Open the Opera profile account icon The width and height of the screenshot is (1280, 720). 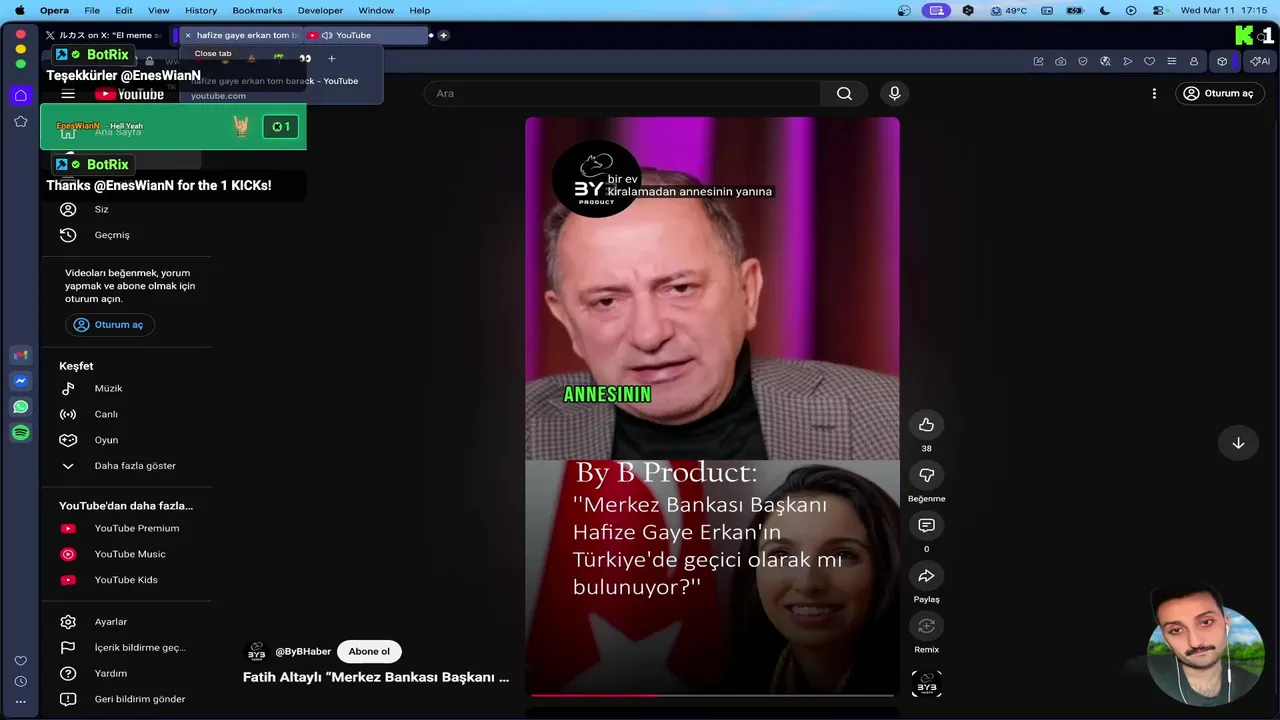[x=1193, y=61]
